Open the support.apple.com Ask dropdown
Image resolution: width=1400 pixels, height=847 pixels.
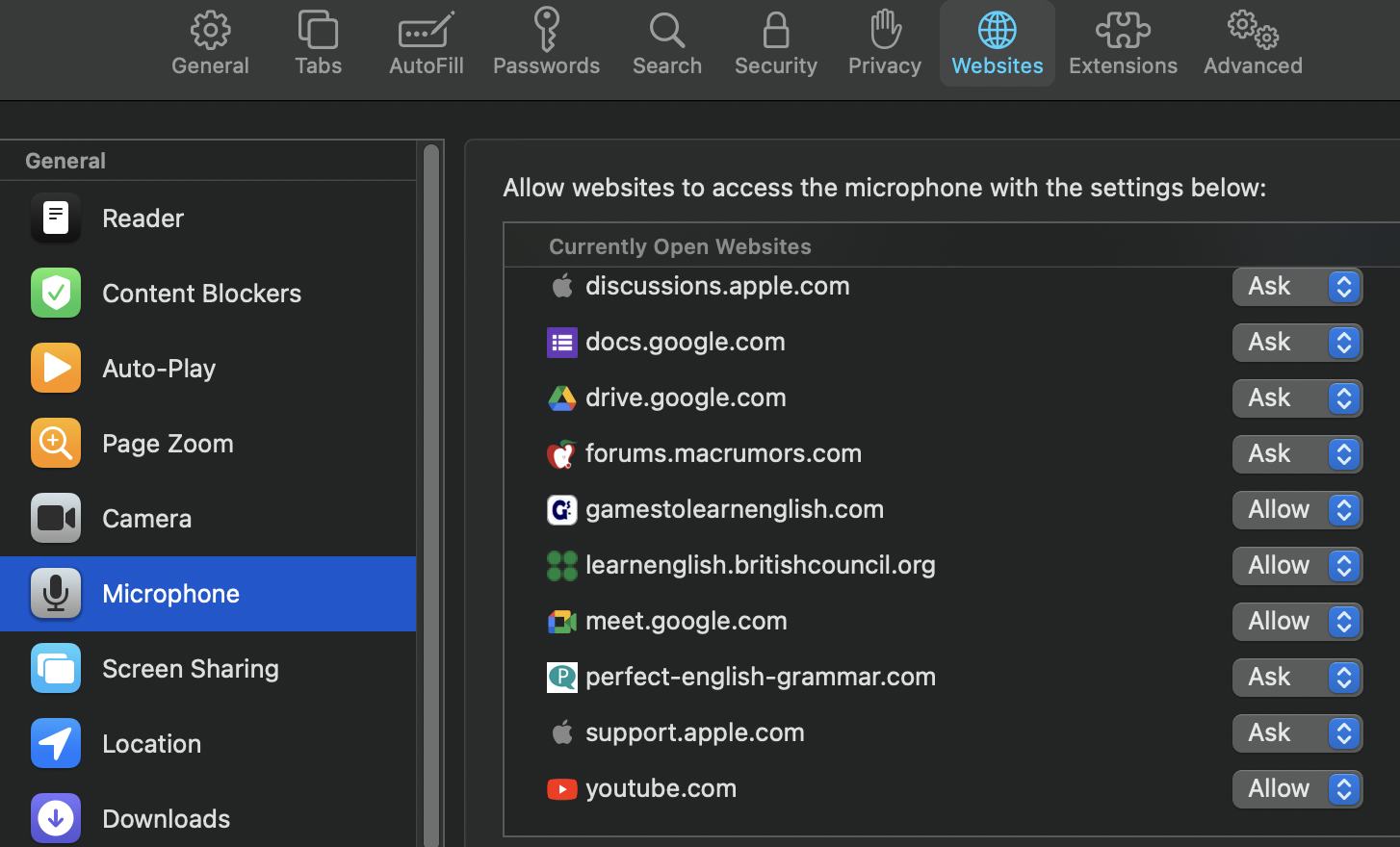click(1297, 732)
